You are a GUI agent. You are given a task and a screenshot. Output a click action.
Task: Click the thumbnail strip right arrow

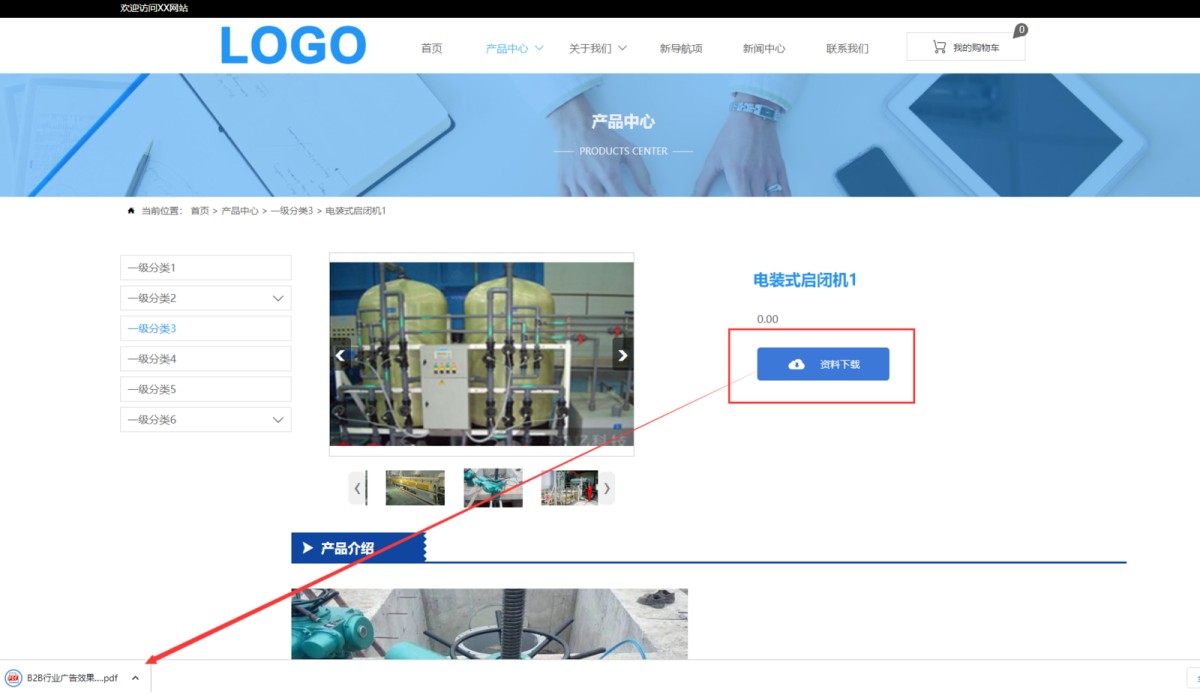(x=607, y=488)
